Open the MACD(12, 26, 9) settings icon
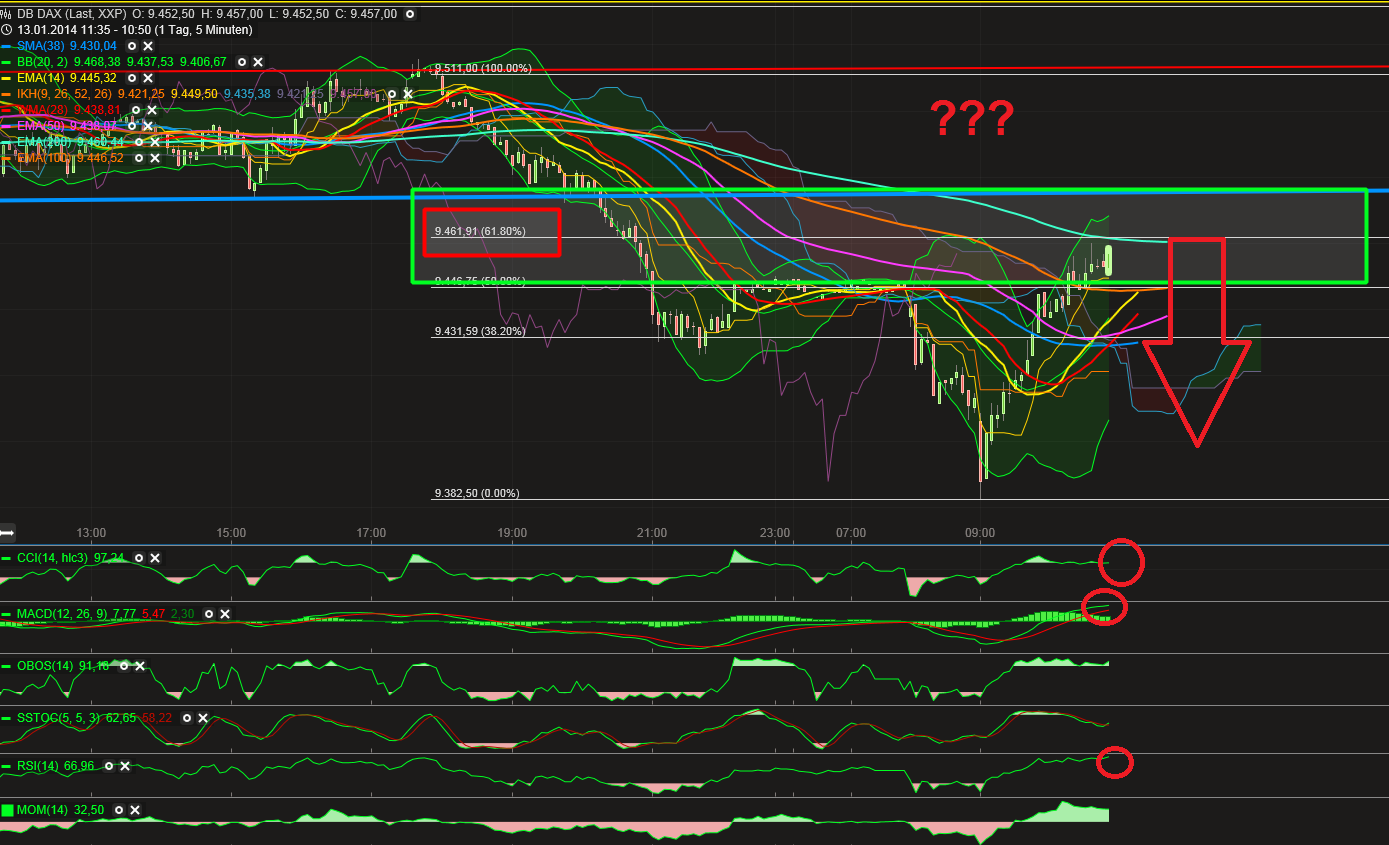Viewport: 1389px width, 845px height. tap(208, 614)
